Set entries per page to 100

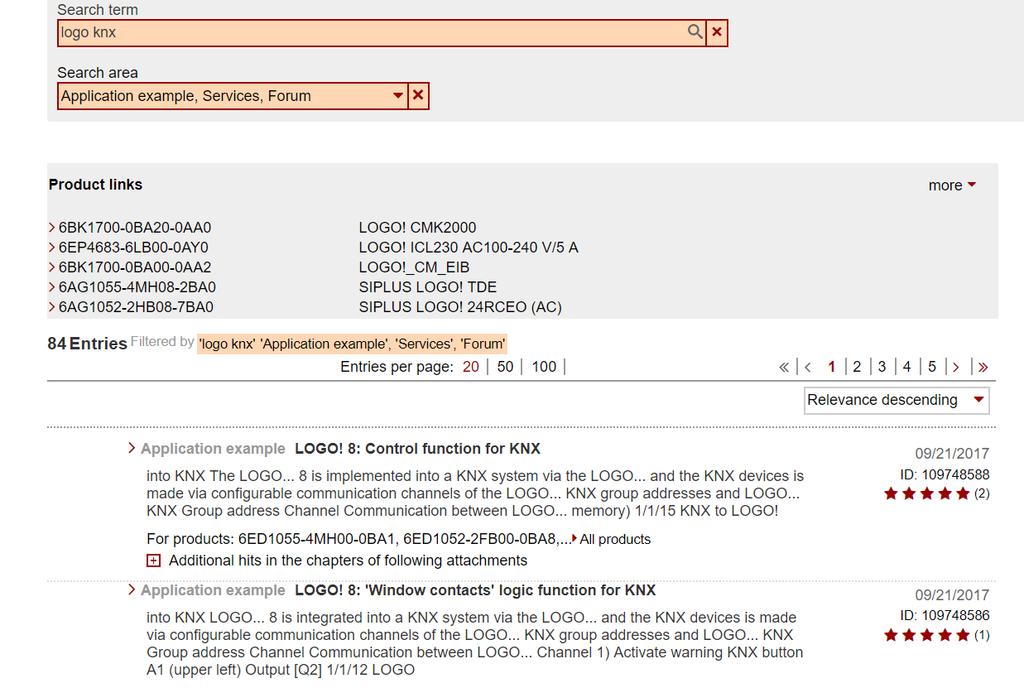[x=544, y=367]
